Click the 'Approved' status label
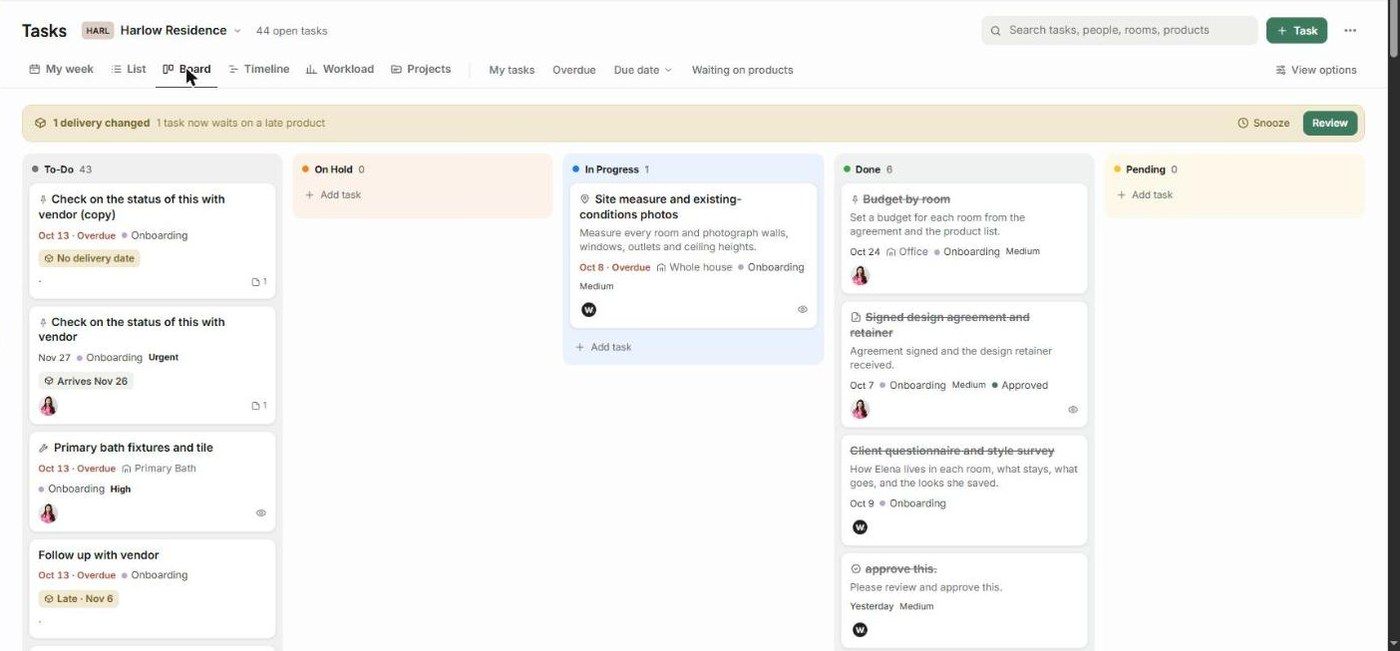Image resolution: width=1400 pixels, height=651 pixels. coord(1020,385)
